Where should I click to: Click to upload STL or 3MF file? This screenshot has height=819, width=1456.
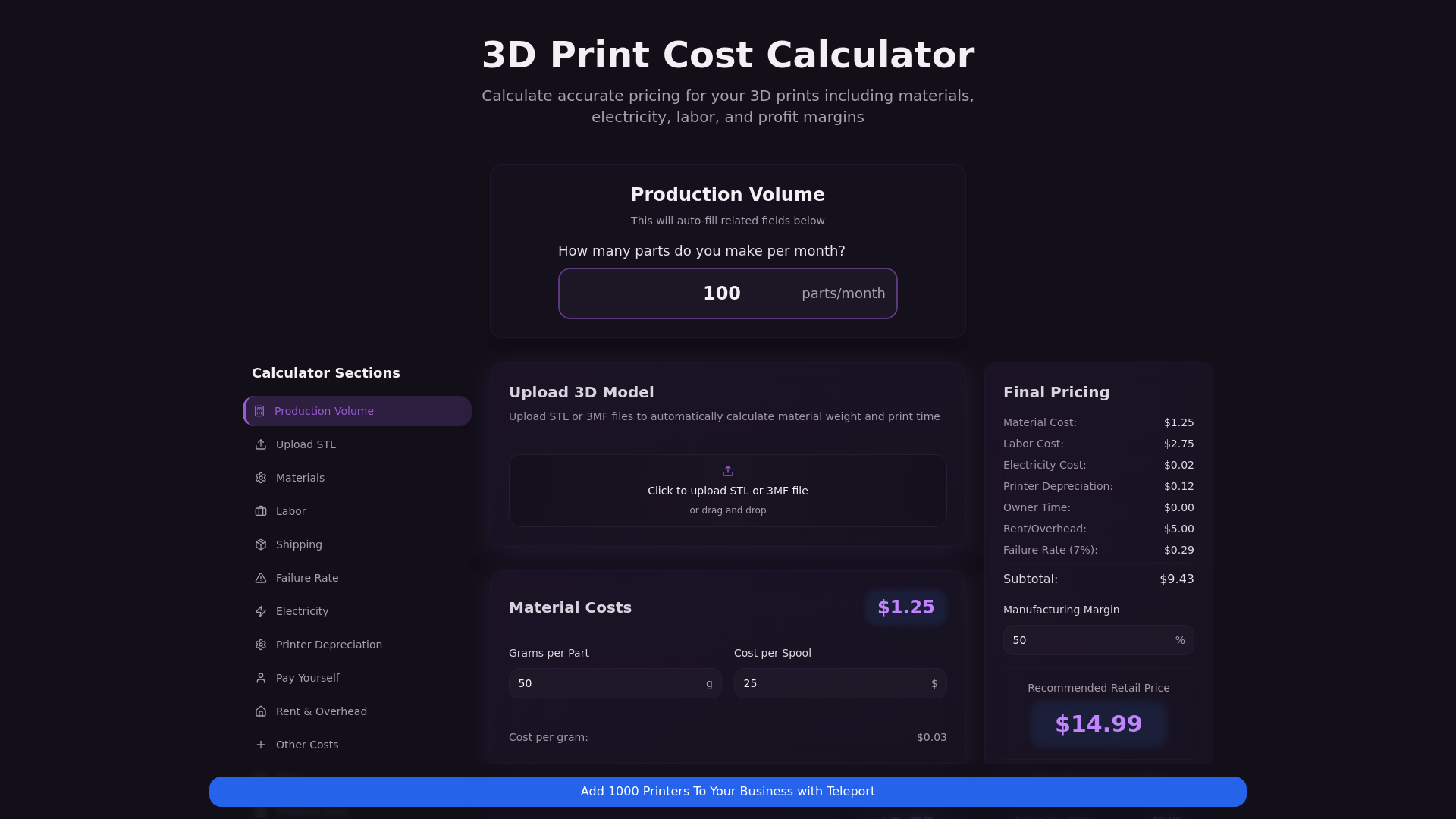[x=728, y=491]
